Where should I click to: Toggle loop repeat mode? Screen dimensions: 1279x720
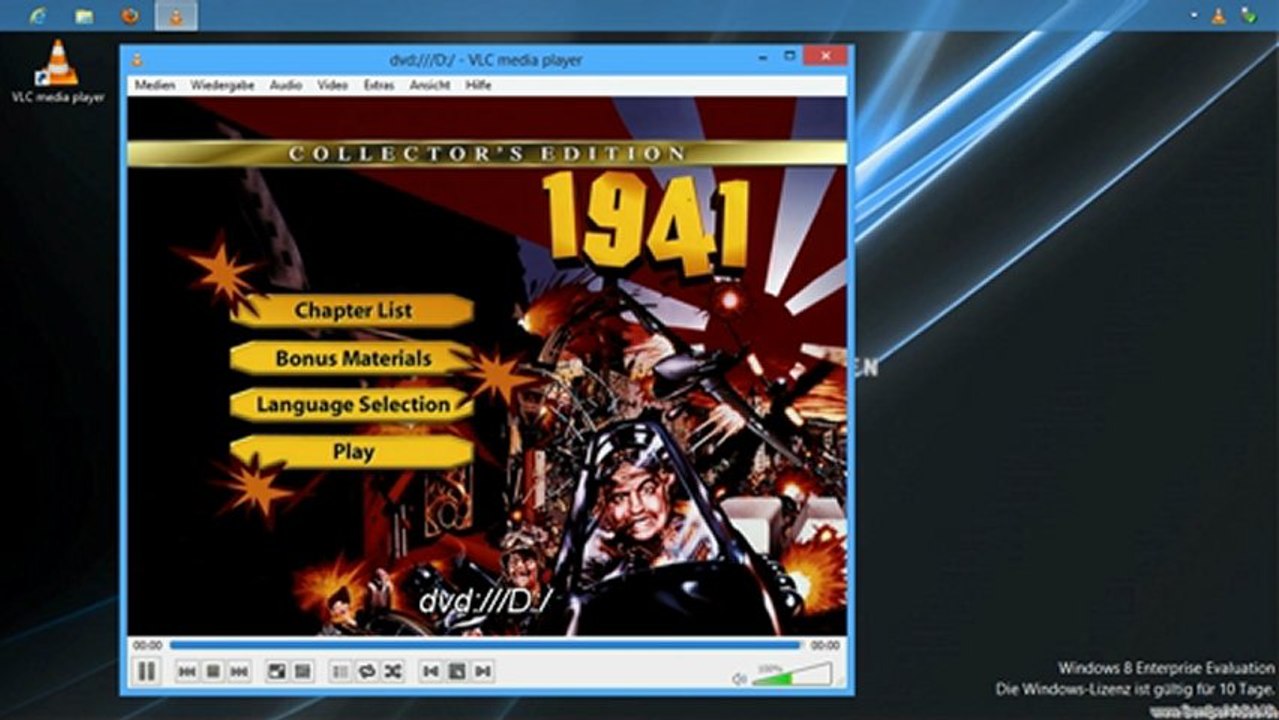(367, 672)
